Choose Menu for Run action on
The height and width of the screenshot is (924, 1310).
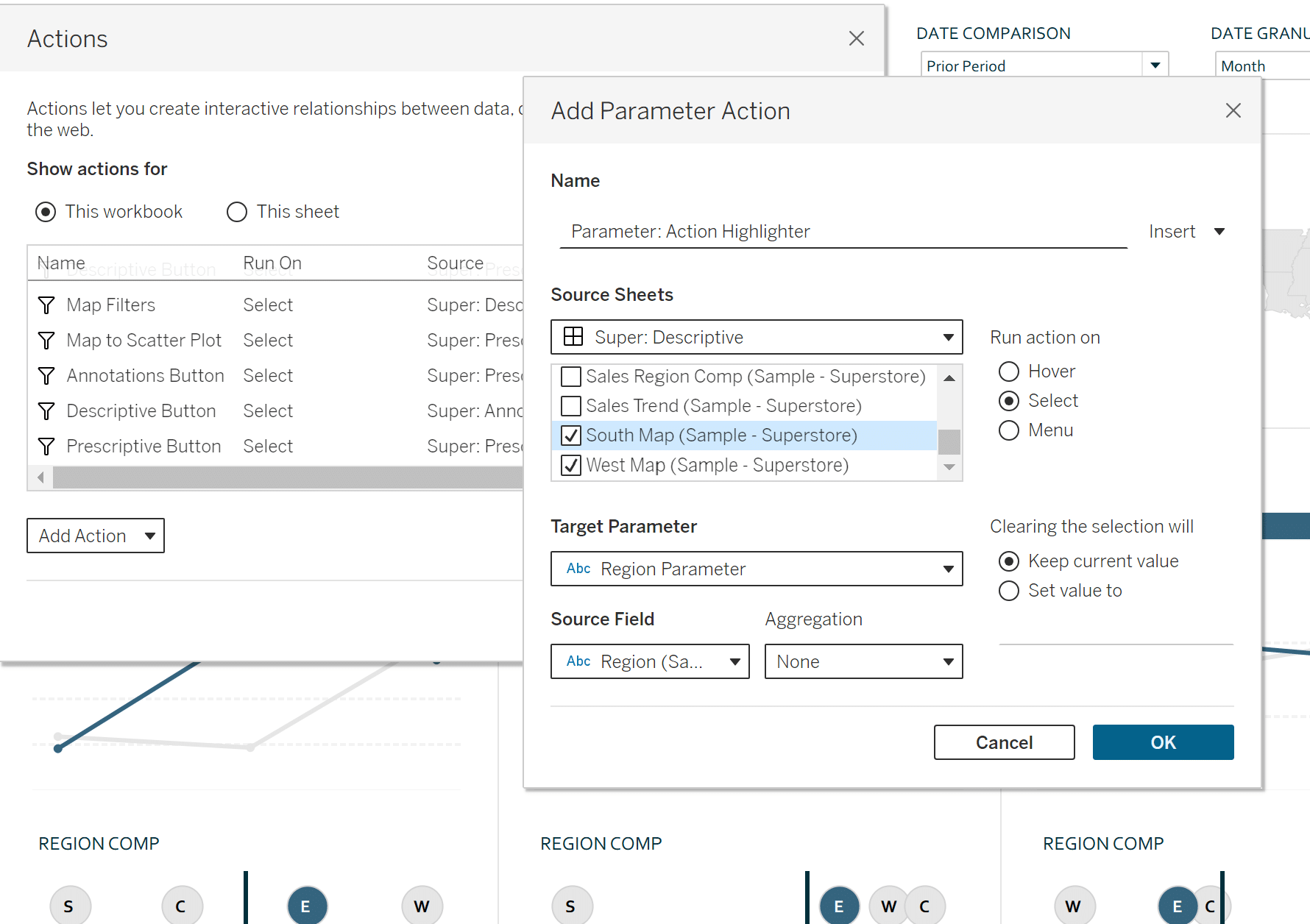coord(1009,430)
